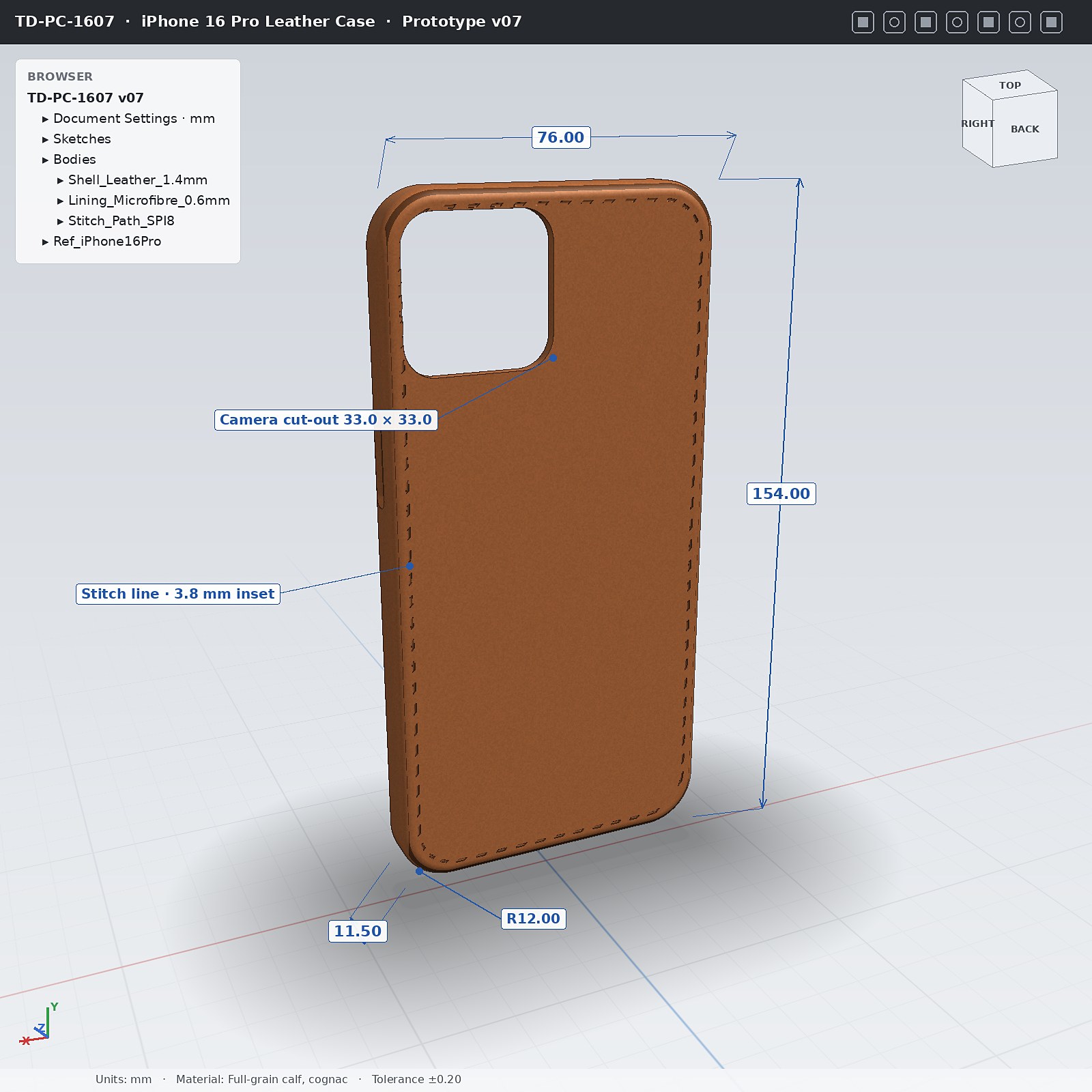Select the 11.50 depth dimension

point(358,931)
